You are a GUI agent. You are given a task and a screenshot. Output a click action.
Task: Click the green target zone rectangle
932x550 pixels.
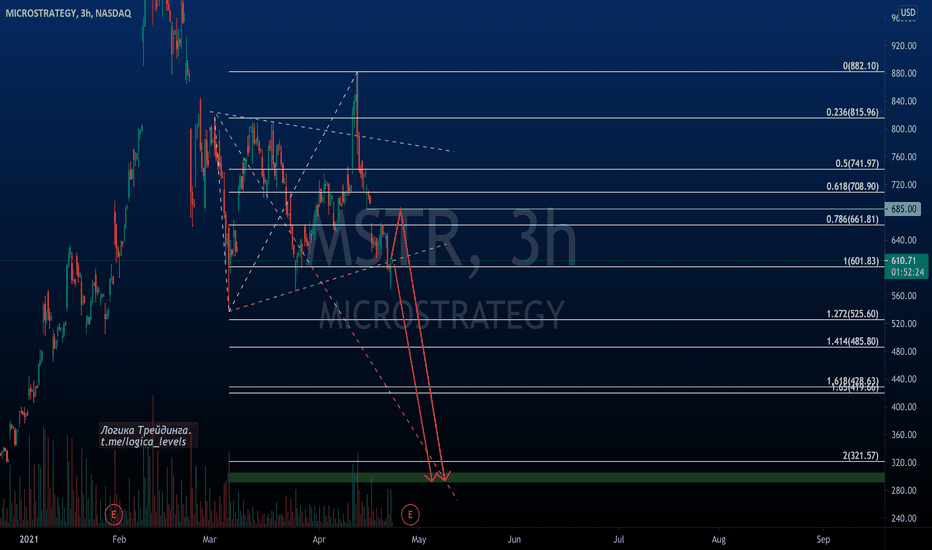tap(556, 477)
